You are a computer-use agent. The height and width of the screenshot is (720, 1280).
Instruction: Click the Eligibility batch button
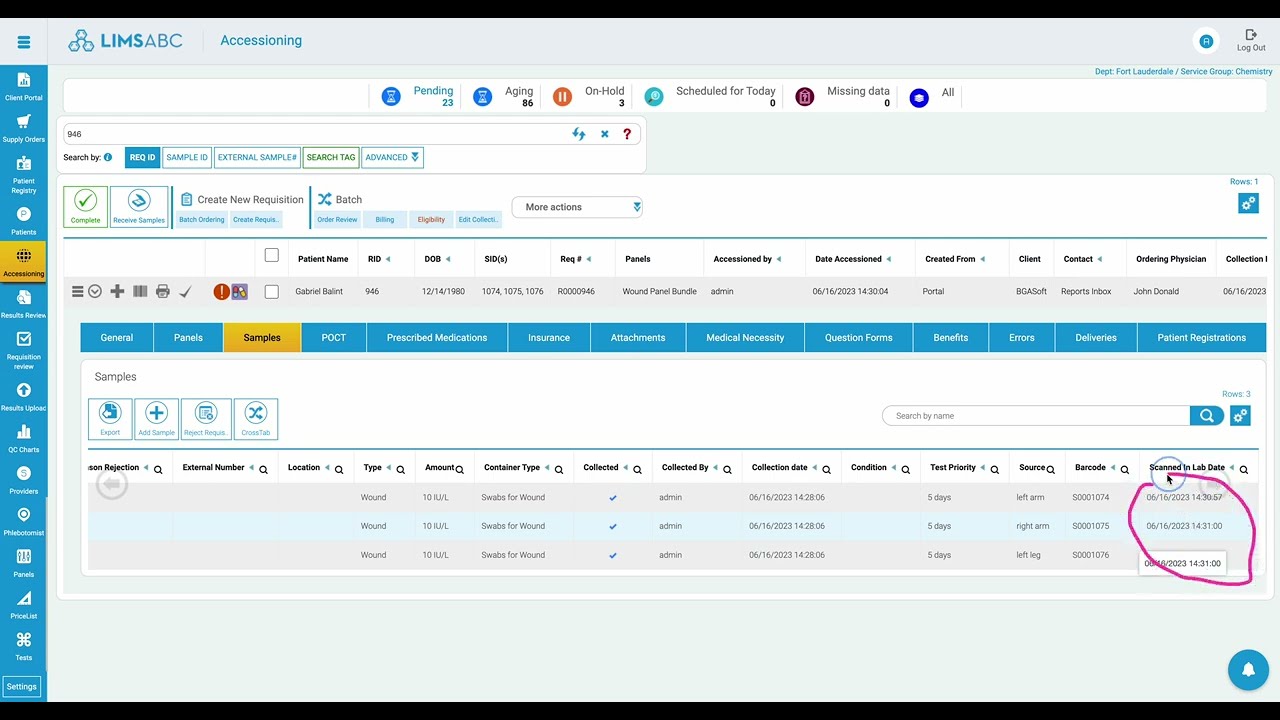[x=431, y=220]
